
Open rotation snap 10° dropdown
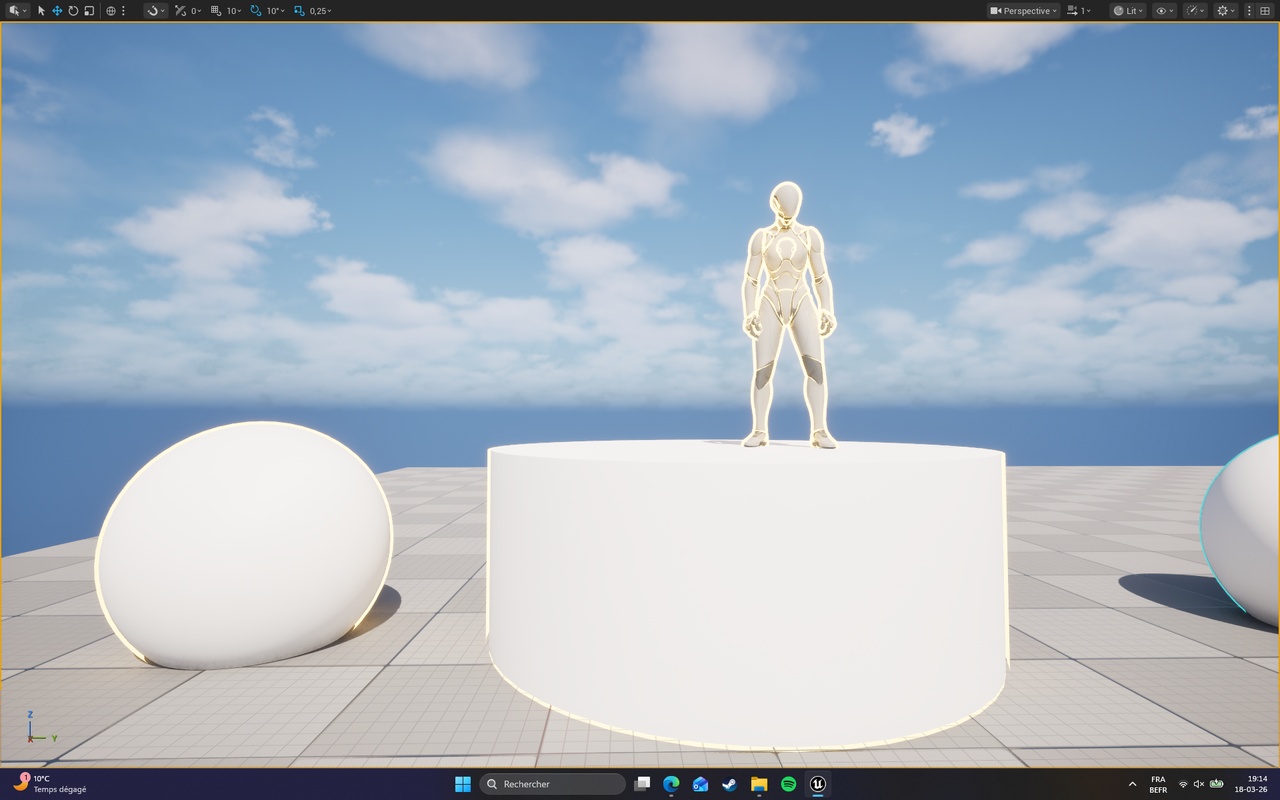pos(275,10)
